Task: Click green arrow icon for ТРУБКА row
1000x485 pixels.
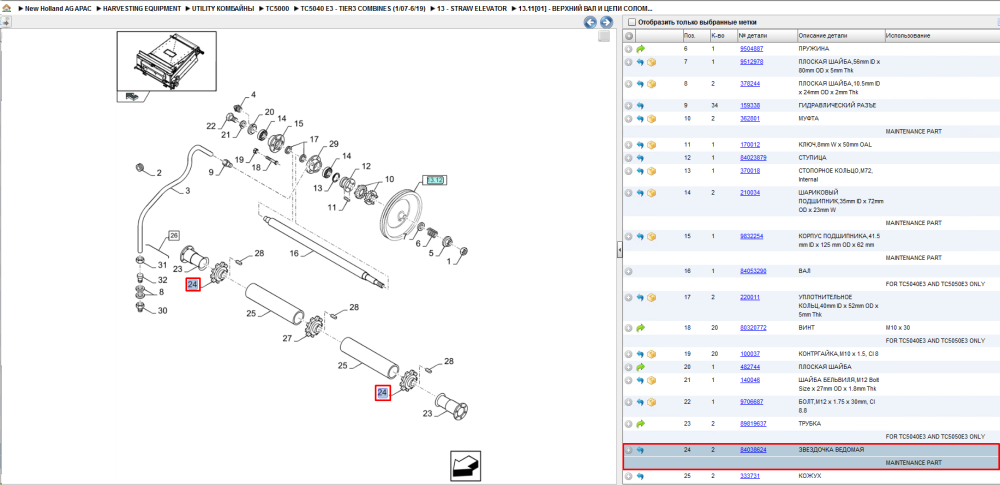Action: tap(640, 424)
